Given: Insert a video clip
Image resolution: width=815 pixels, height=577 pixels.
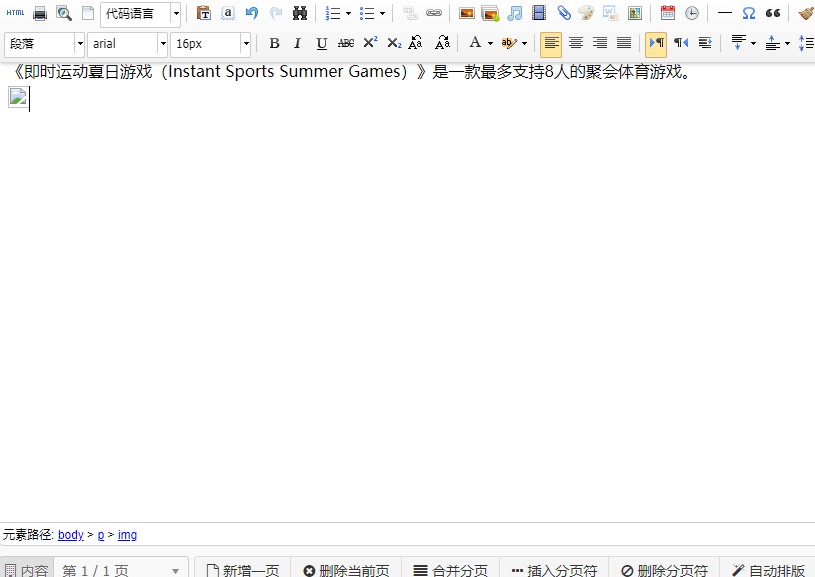Looking at the screenshot, I should (x=539, y=13).
